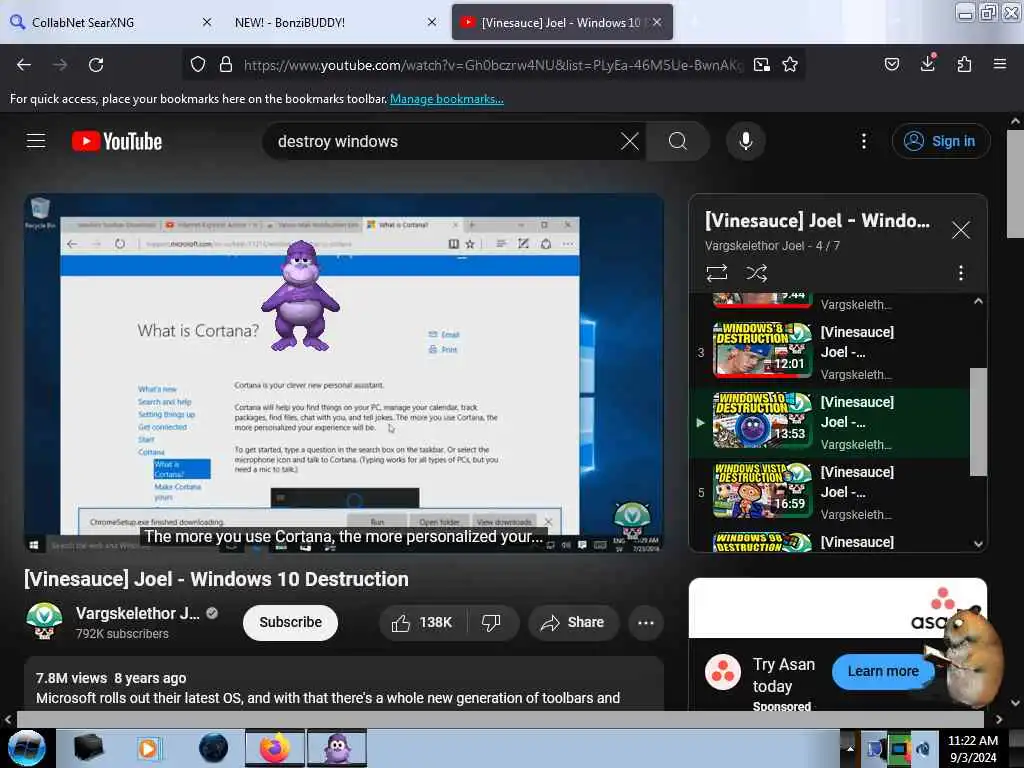Close the BonziBUDDY tab
Screen dimensions: 1024x768
coord(432,22)
